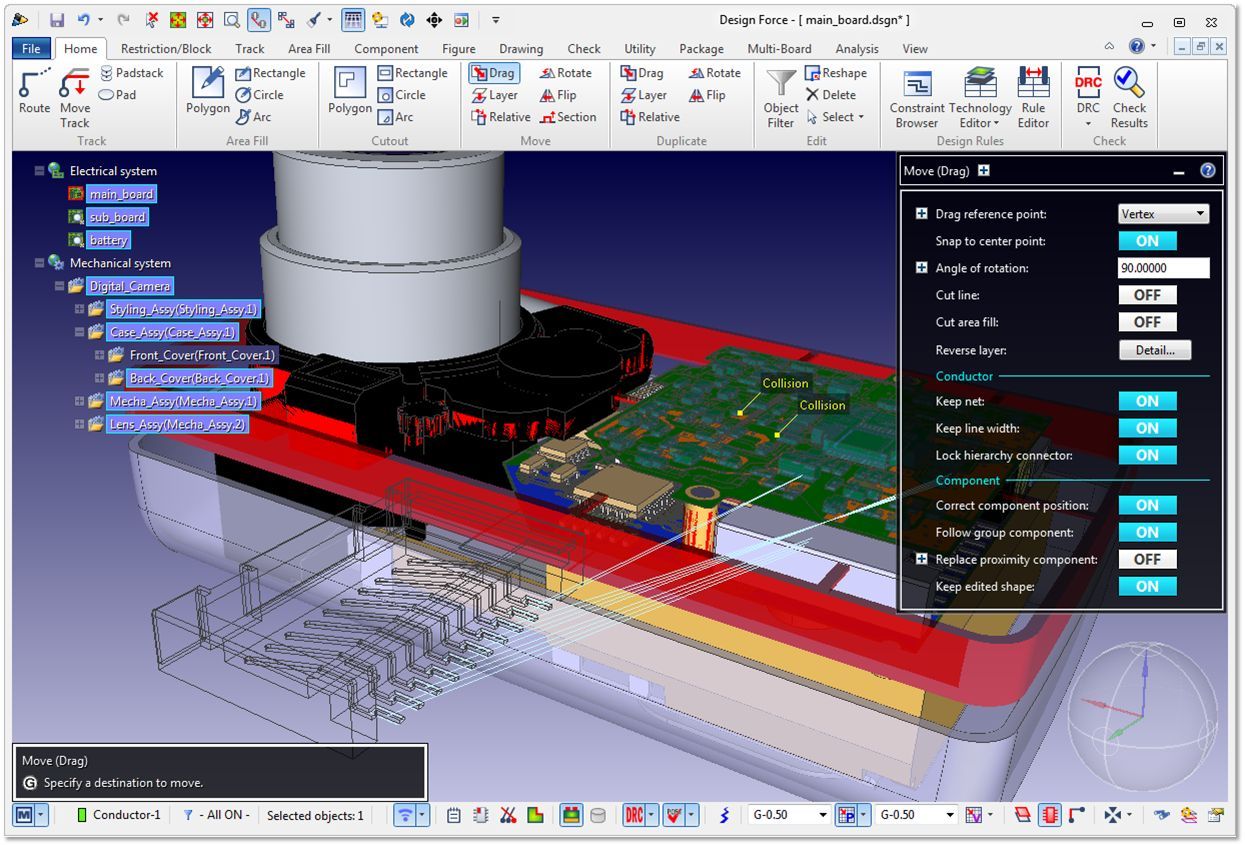Select the sub_board tree item
Viewport: 1245px width, 846px height.
116,217
